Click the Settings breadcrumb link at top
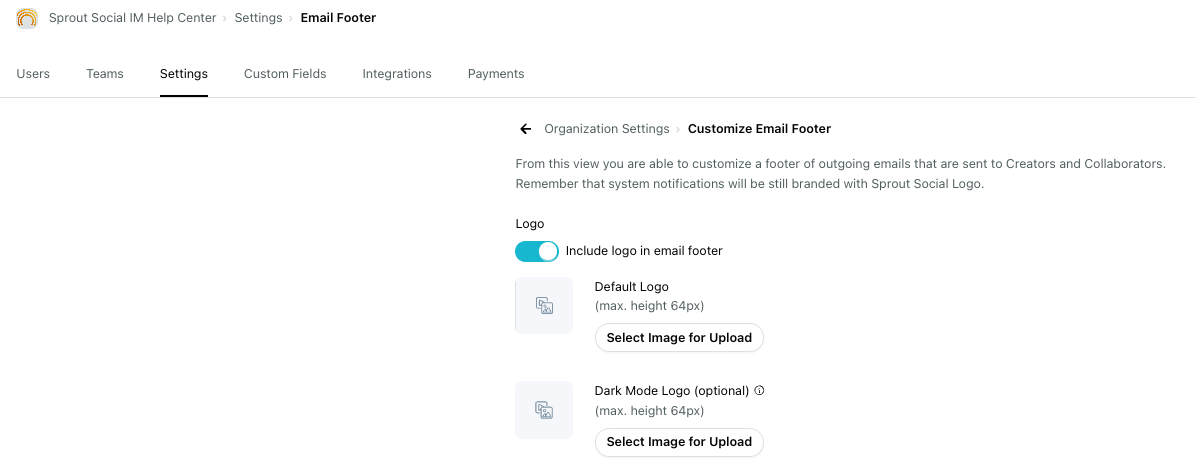 pos(258,18)
